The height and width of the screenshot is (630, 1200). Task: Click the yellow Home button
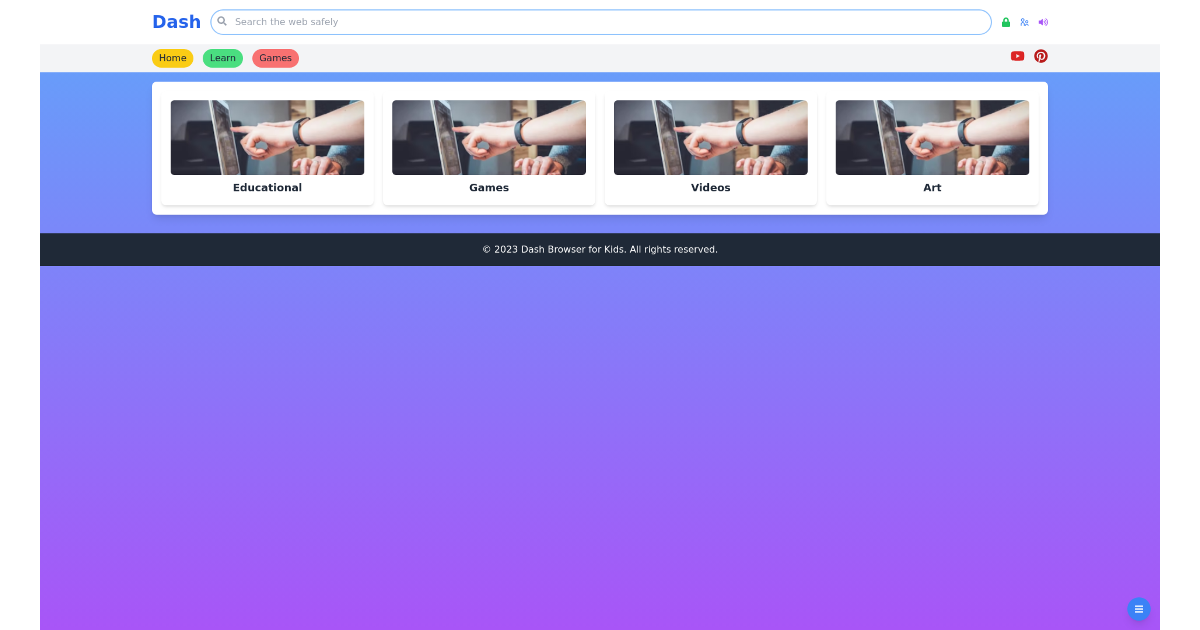(172, 58)
